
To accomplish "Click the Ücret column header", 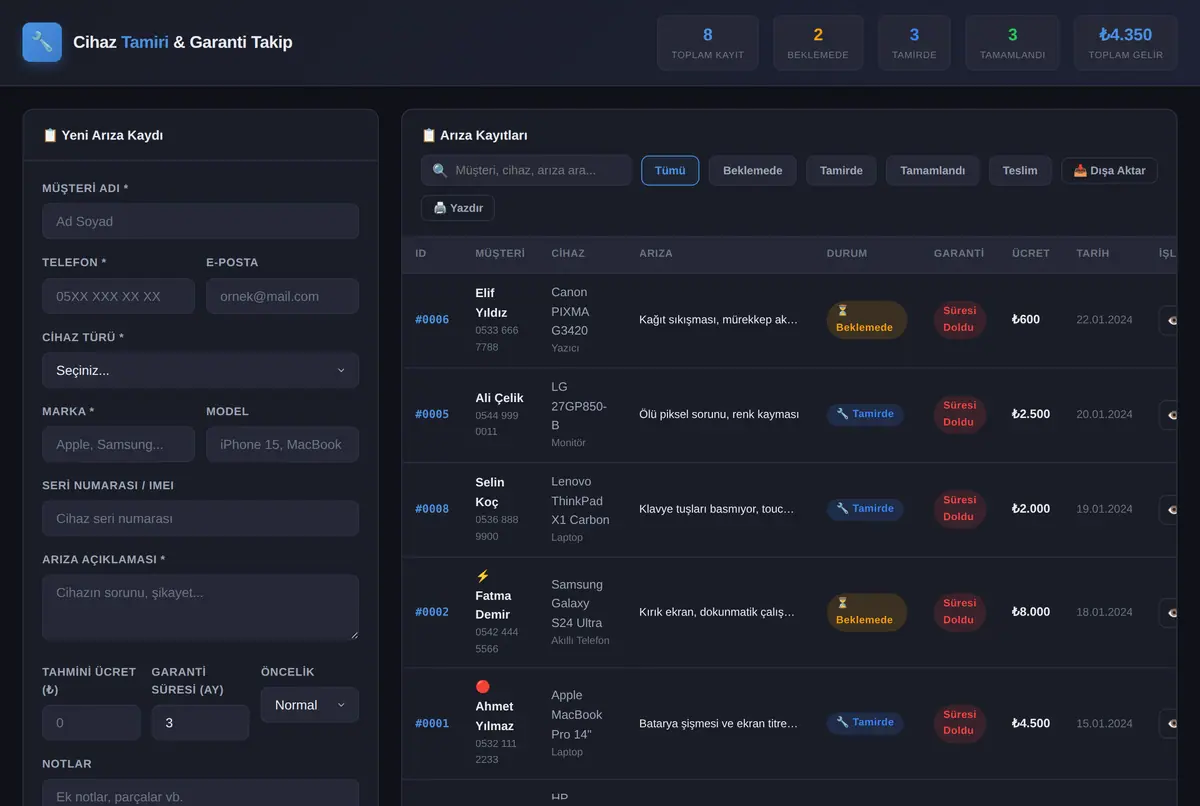I will pos(1031,254).
